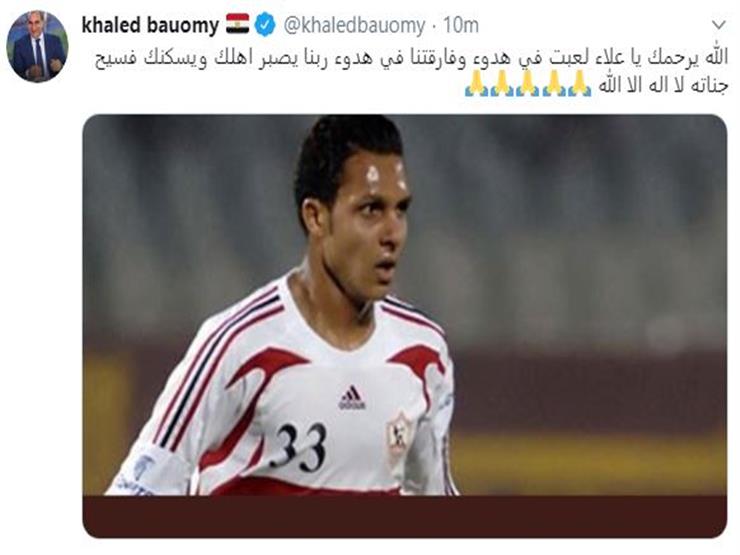This screenshot has height=555, width=740.
Task: Click the leftmost praying hands emoji
Action: [x=477, y=83]
